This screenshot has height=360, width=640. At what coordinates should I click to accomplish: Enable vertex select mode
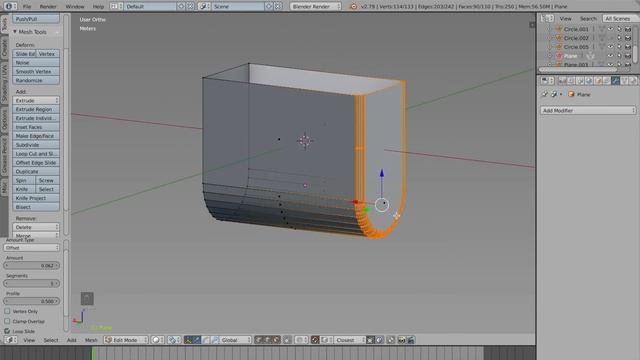(x=258, y=340)
